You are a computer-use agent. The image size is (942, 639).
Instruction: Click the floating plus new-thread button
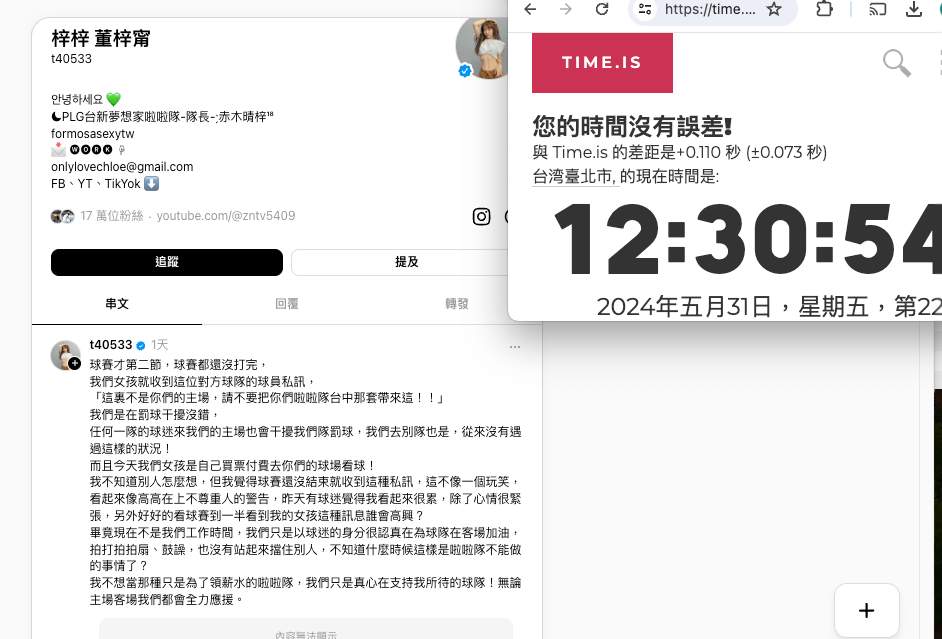[x=867, y=610]
